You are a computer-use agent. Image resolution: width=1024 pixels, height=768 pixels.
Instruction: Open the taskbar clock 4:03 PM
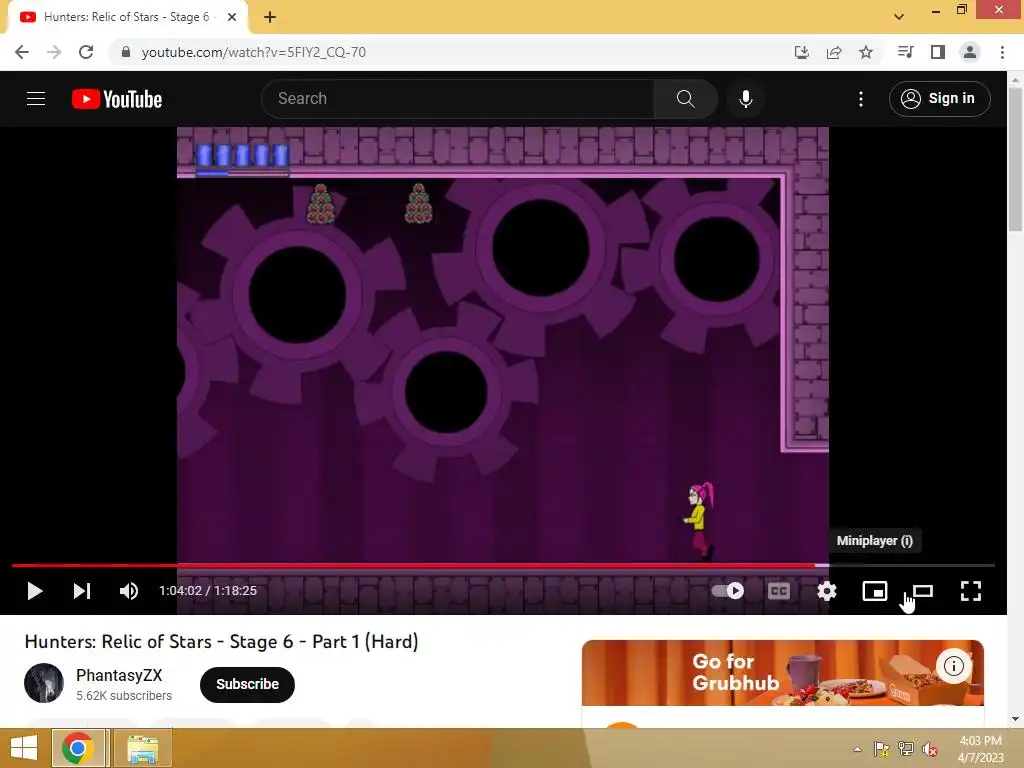pyautogui.click(x=980, y=749)
